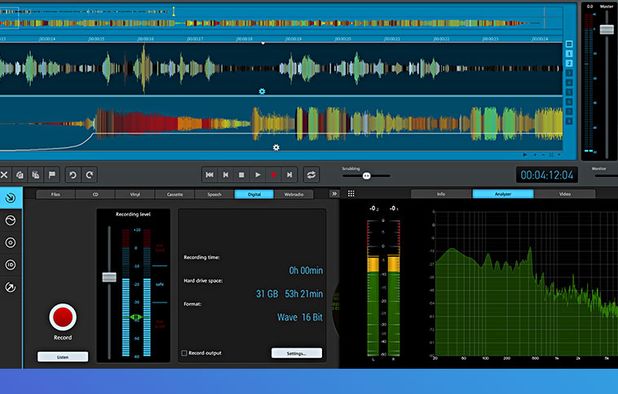Click the Listen button
Screen dimensions: 618x394
[x=63, y=357]
